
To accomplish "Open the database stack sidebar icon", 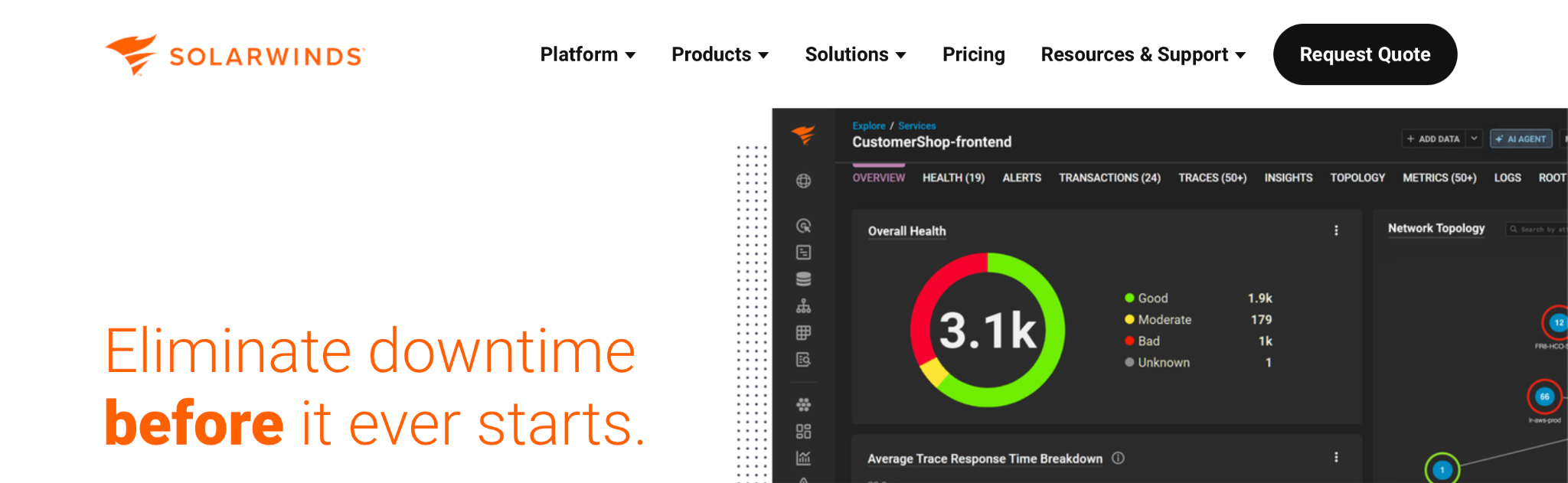I will pos(803,279).
